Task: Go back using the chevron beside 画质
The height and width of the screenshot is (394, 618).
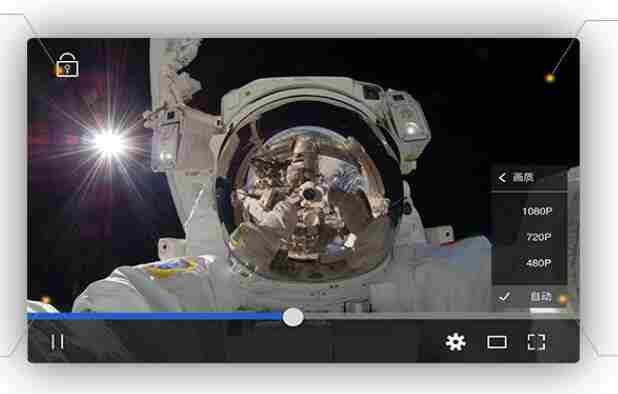Action: coord(502,178)
